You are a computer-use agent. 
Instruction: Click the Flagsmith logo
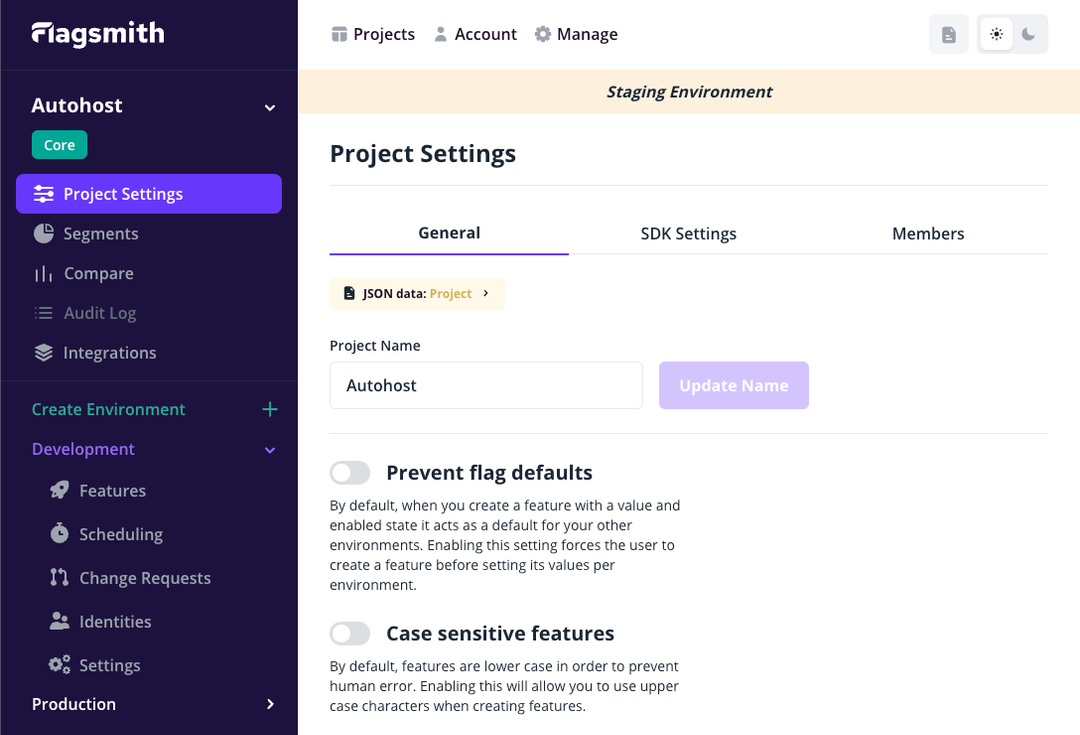click(x=96, y=33)
